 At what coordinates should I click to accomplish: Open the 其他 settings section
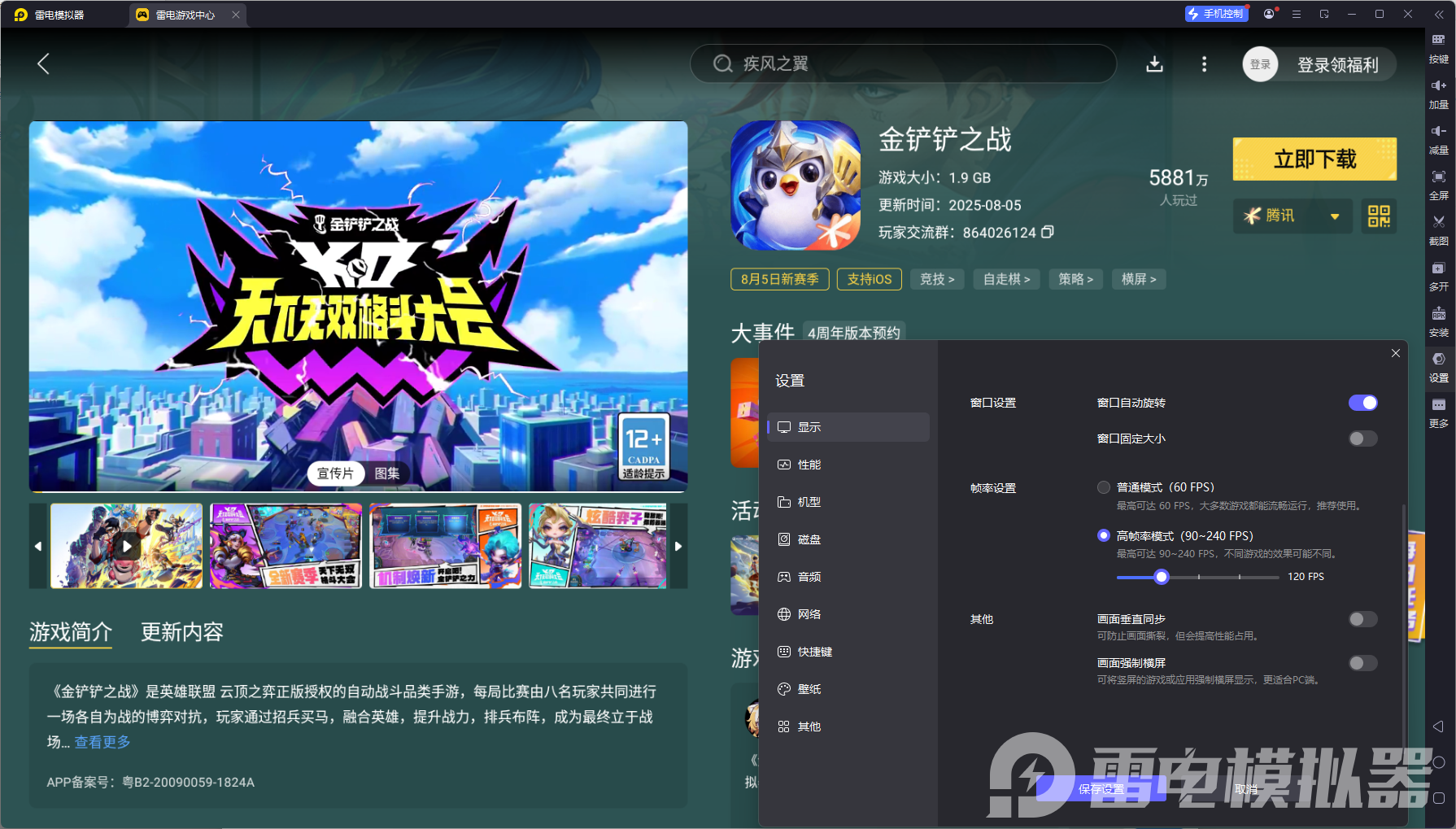point(848,726)
